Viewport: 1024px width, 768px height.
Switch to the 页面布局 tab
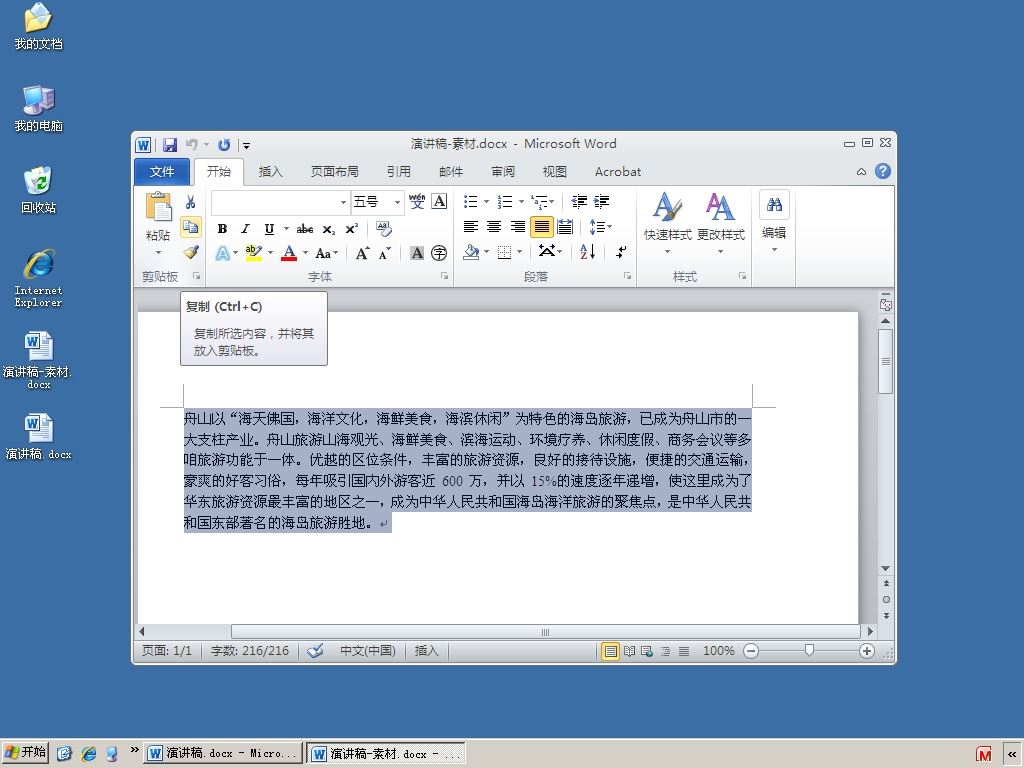tap(334, 172)
